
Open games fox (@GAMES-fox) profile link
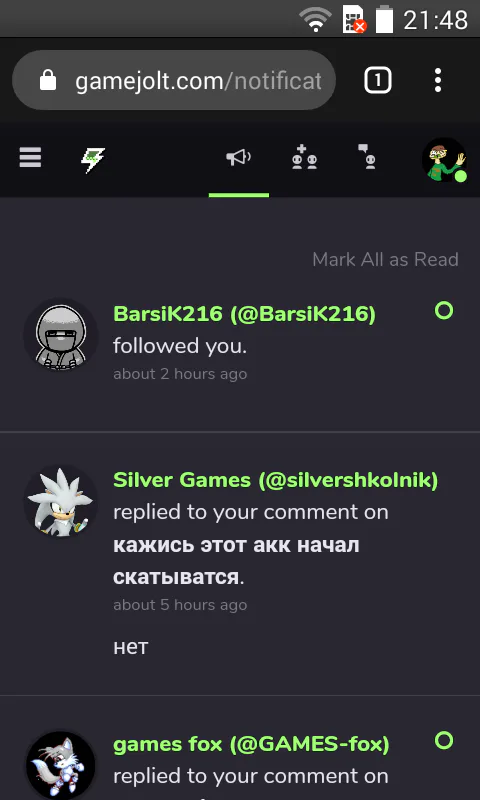click(251, 744)
